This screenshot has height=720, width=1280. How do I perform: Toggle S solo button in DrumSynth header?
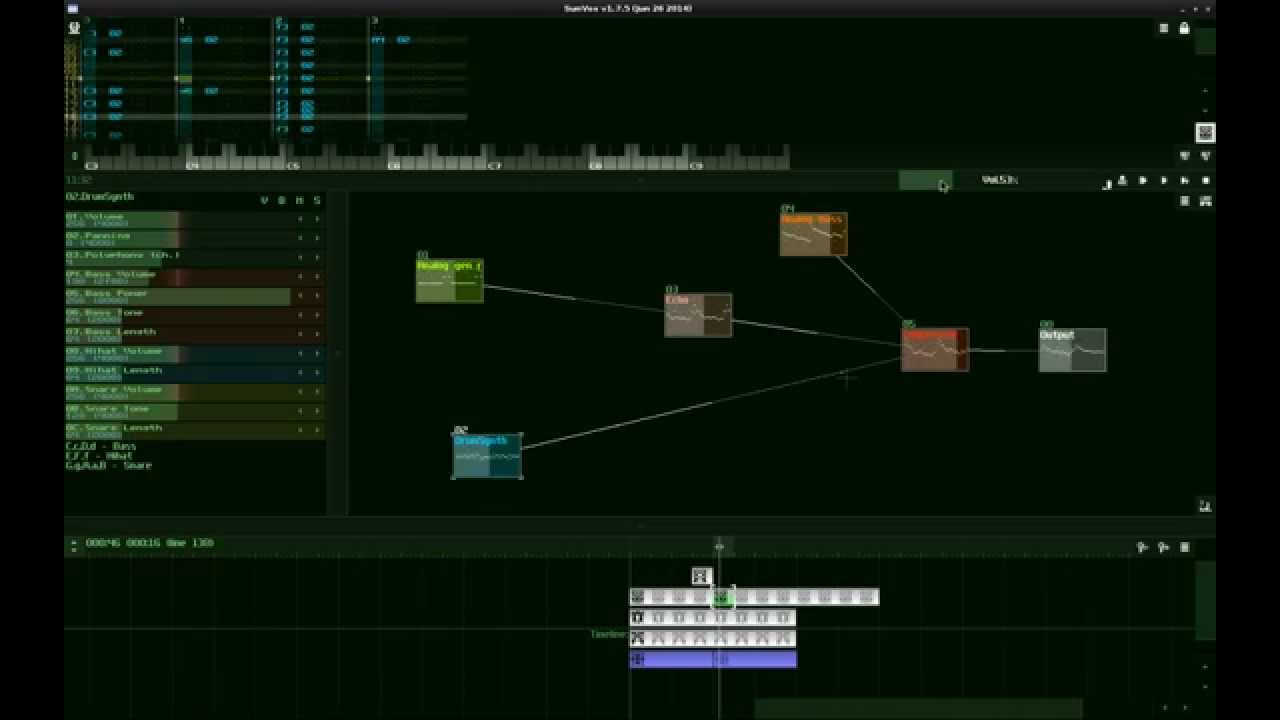tap(317, 200)
